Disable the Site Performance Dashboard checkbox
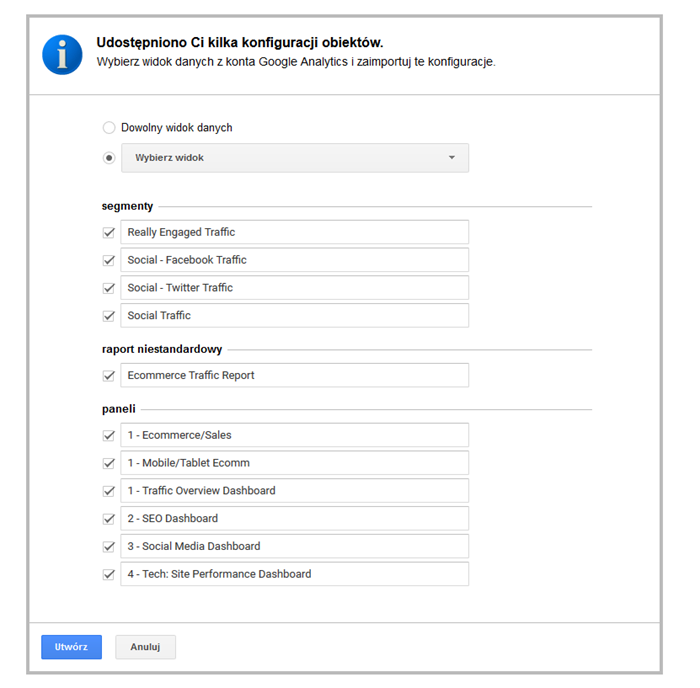The width and height of the screenshot is (700, 688). [109, 575]
